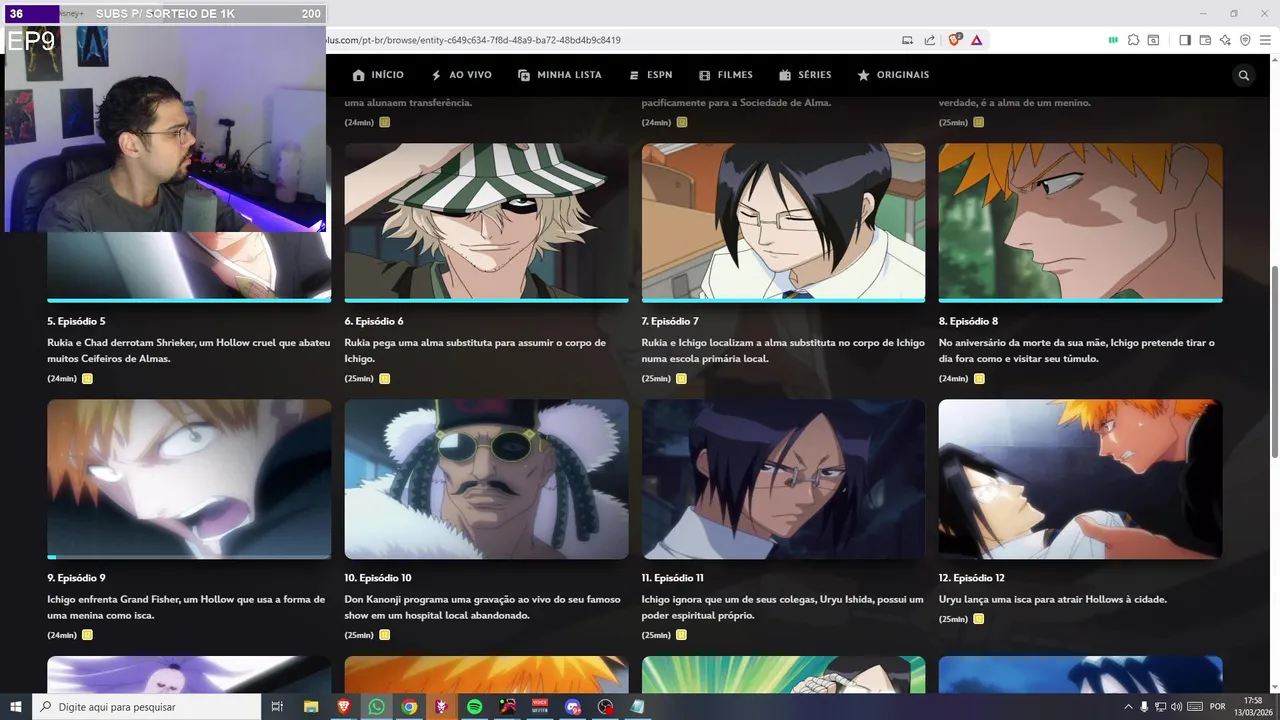Click the '12. Episódio 12' title

(972, 578)
